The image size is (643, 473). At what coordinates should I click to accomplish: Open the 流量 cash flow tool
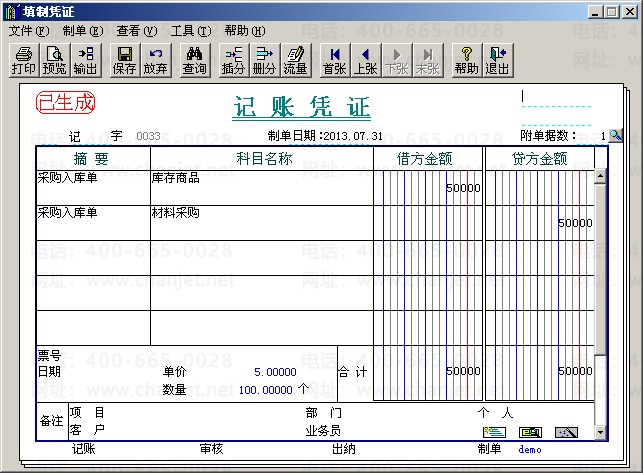click(295, 60)
